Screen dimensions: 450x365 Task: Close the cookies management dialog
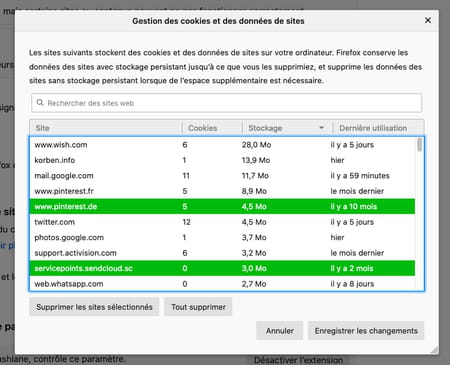click(x=428, y=21)
